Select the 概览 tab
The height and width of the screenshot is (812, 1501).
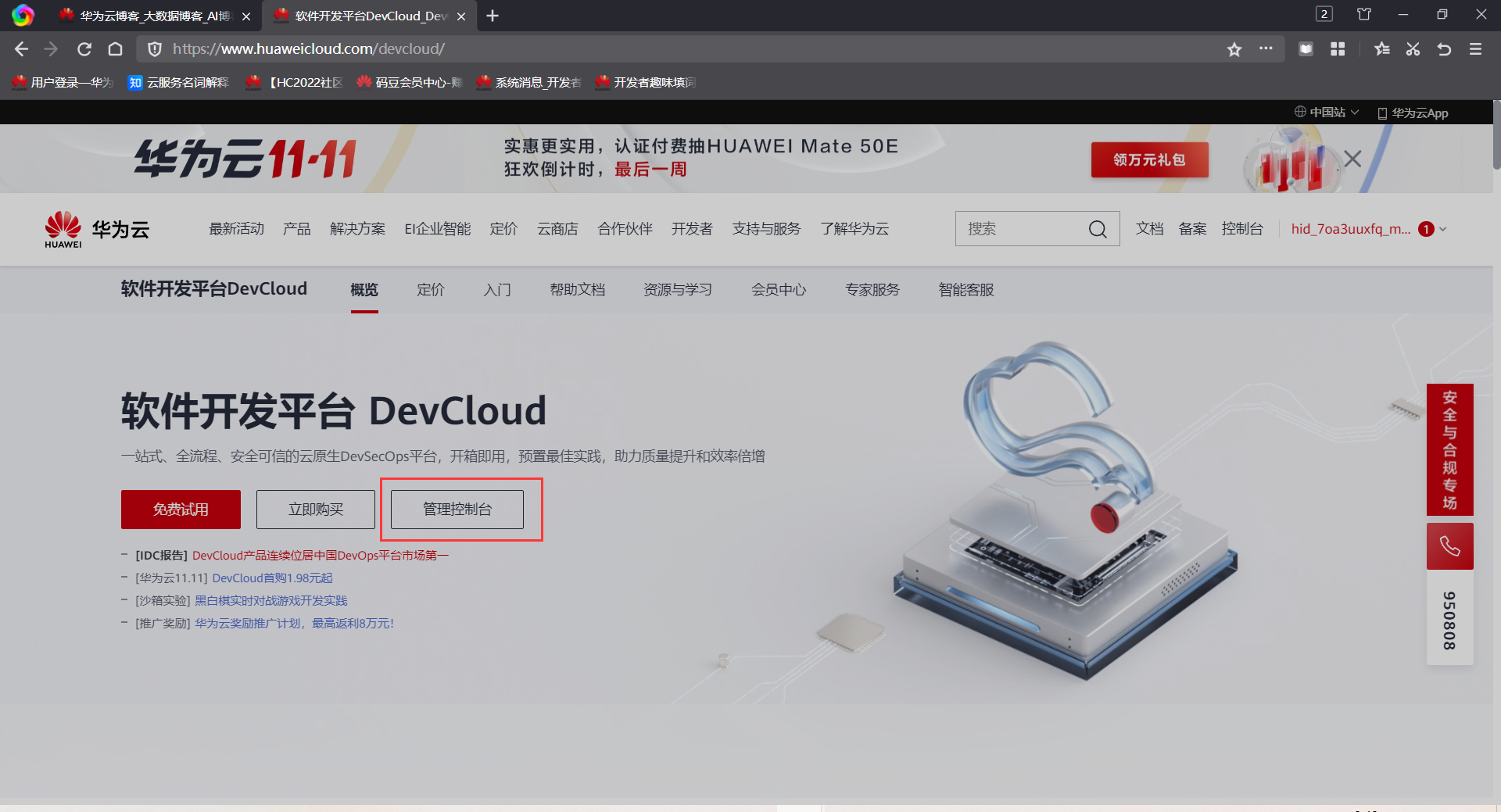[364, 290]
